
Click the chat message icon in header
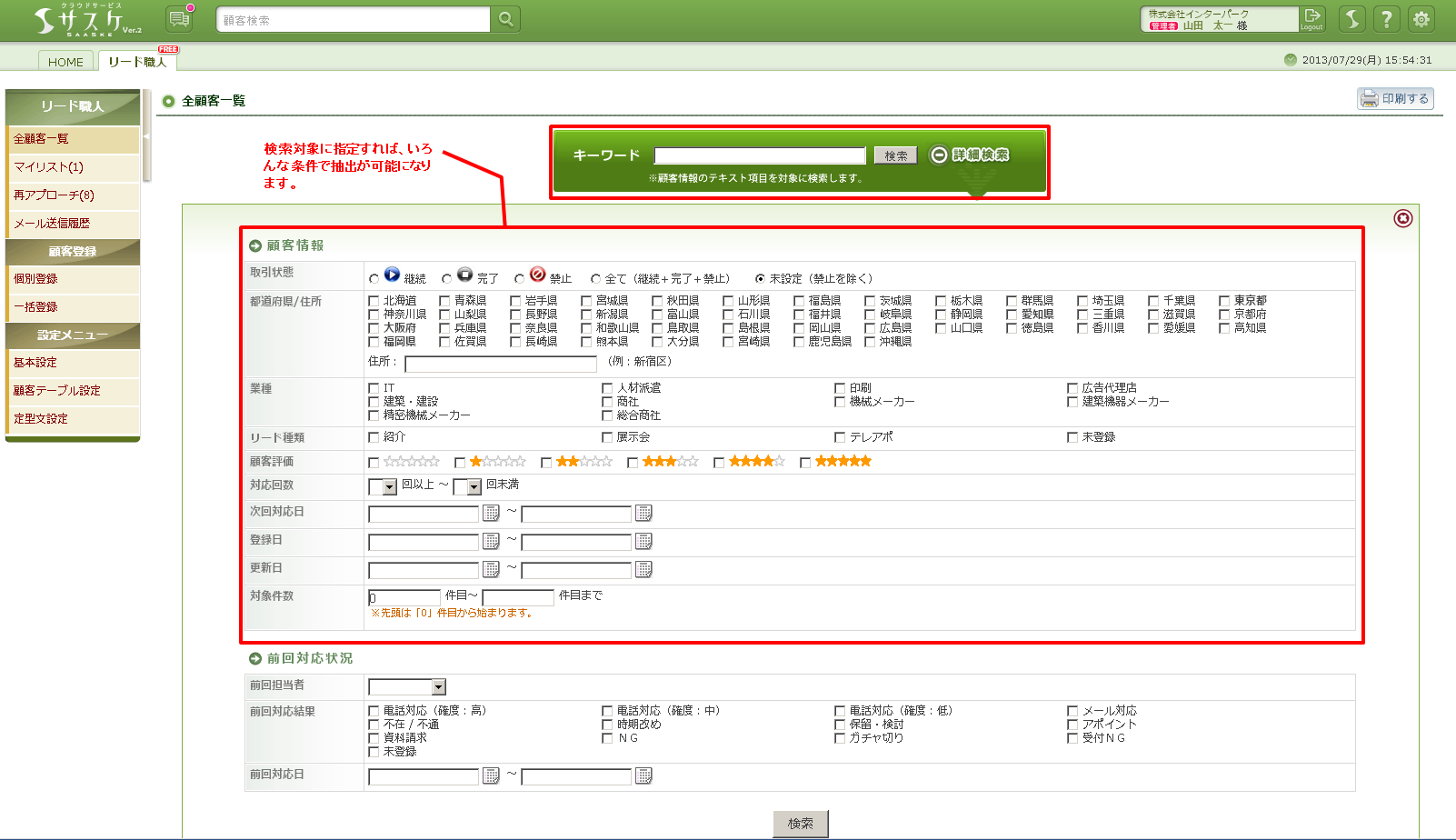pos(179,18)
